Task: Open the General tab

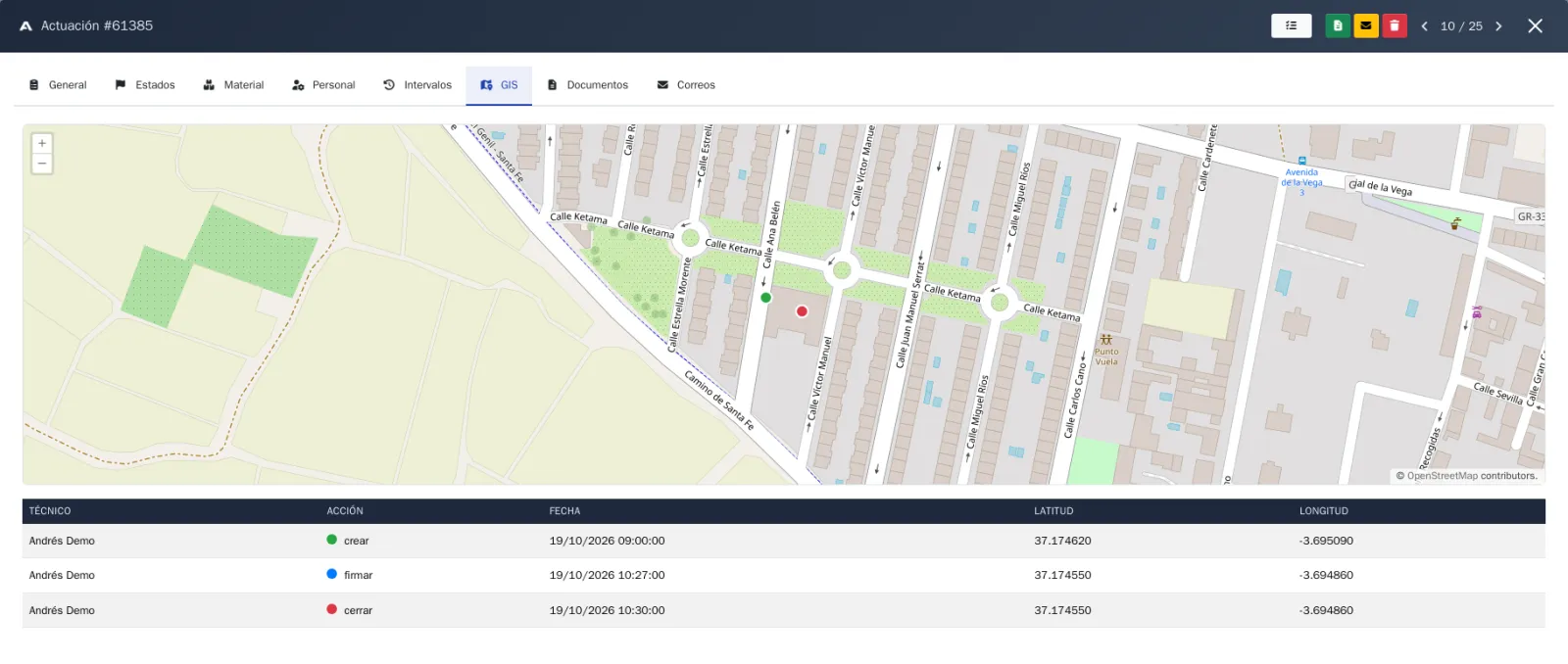Action: pos(58,85)
